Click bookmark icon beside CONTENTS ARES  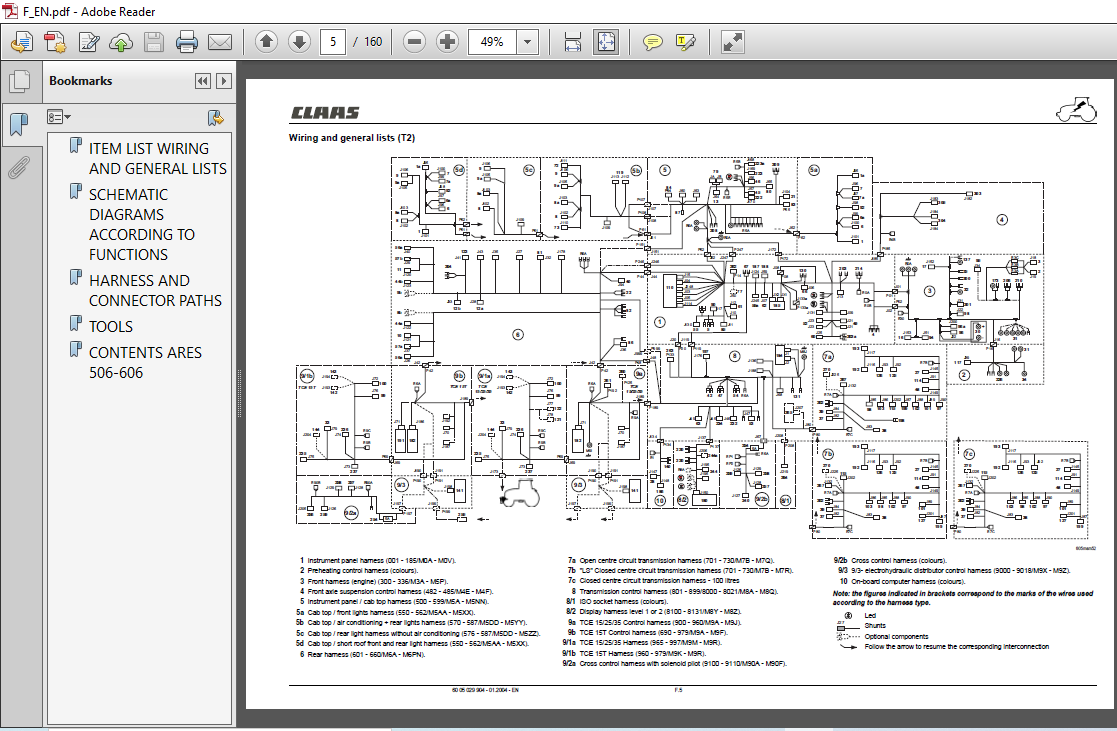76,350
